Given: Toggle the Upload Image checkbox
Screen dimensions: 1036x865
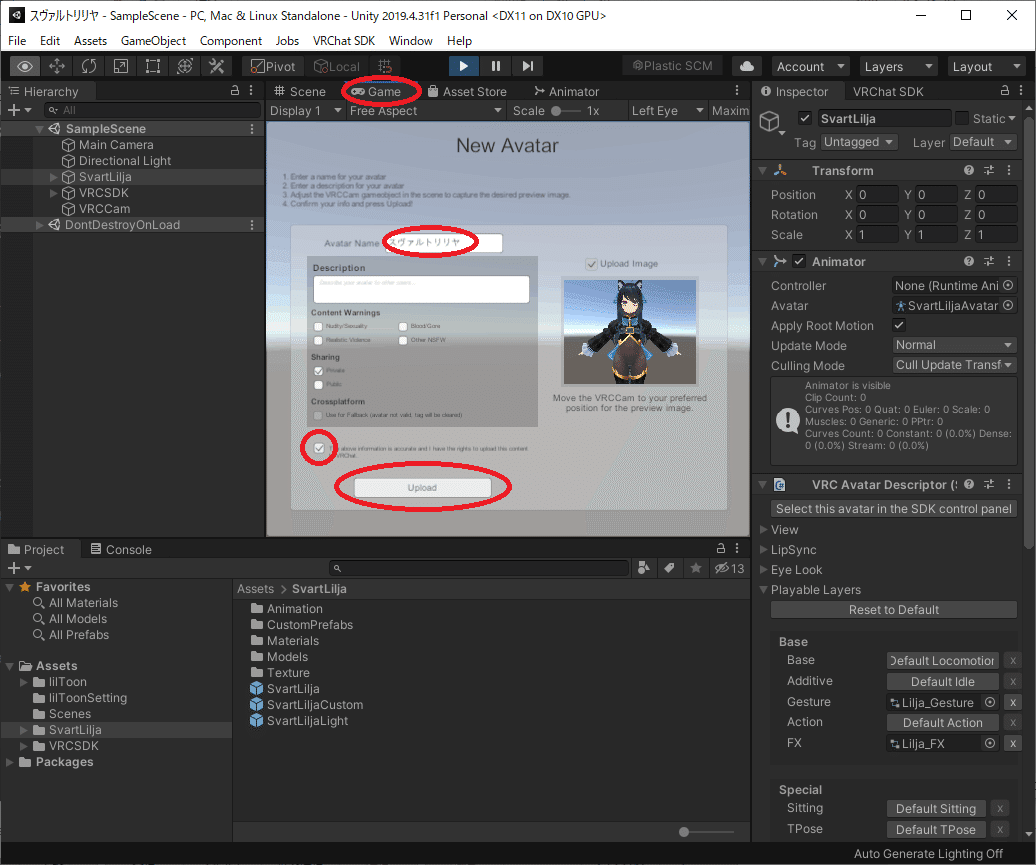Looking at the screenshot, I should coord(591,264).
